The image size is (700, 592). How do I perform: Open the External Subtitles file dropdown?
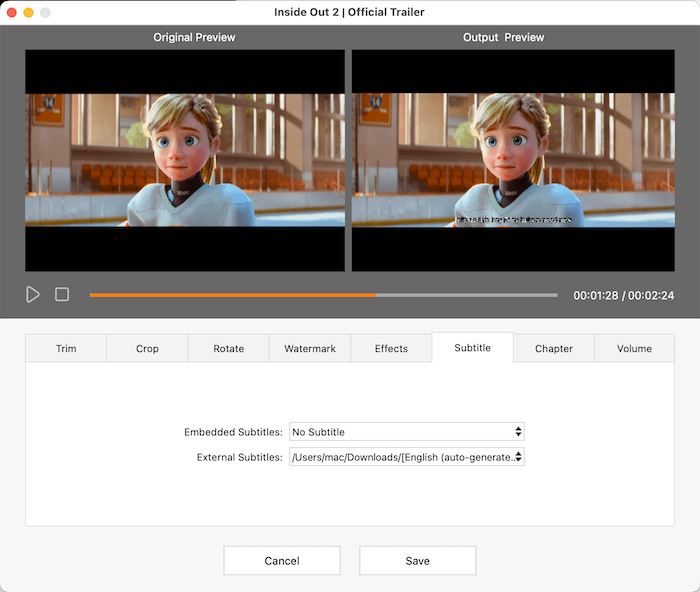pyautogui.click(x=406, y=457)
